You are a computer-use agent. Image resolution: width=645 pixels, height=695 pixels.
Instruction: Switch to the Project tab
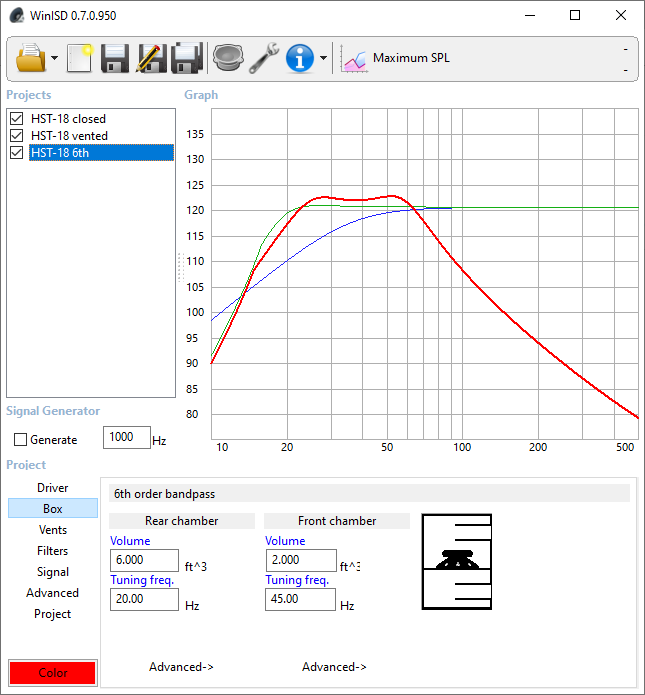[53, 614]
